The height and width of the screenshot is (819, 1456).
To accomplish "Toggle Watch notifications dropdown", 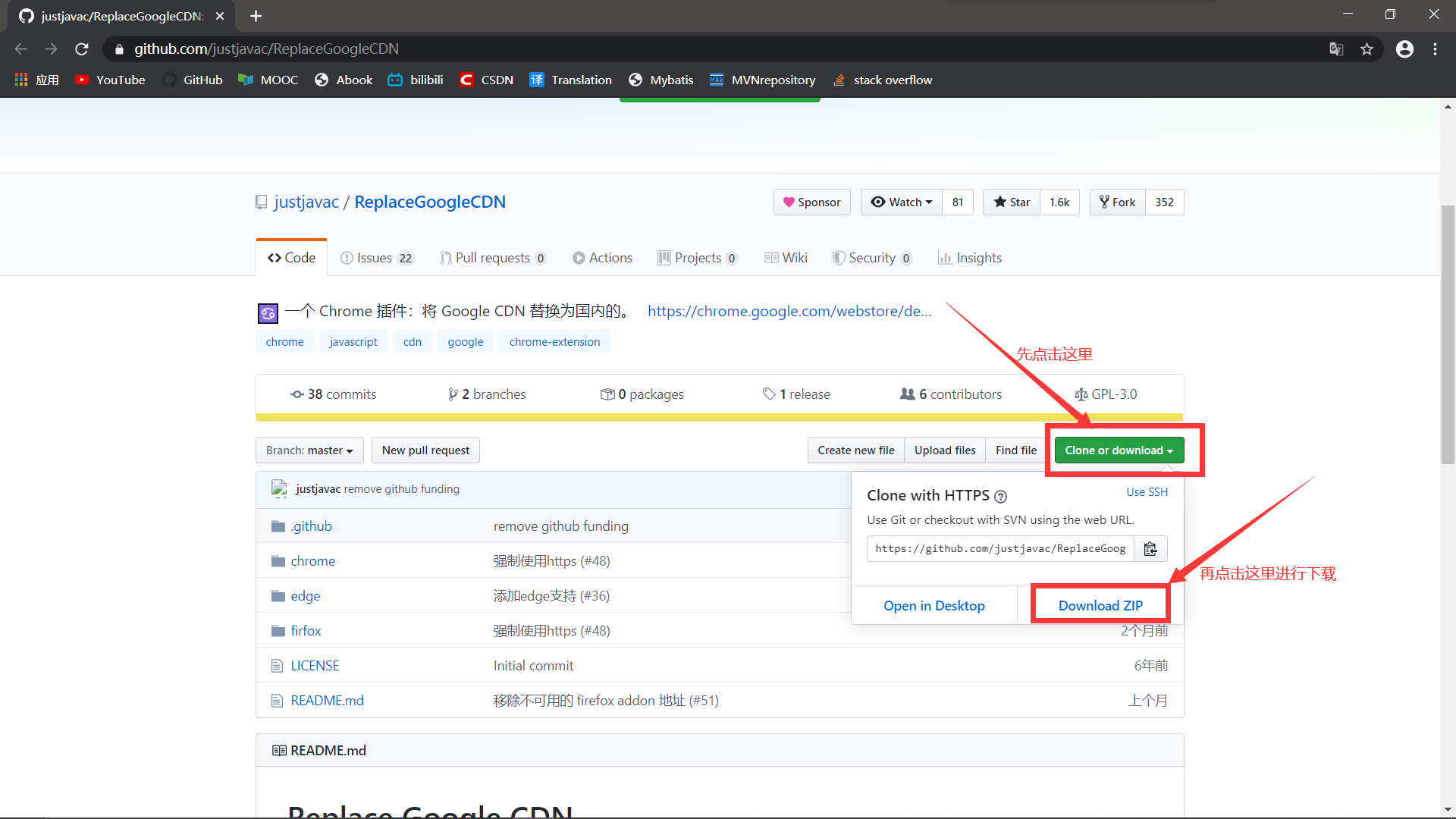I will click(x=902, y=202).
